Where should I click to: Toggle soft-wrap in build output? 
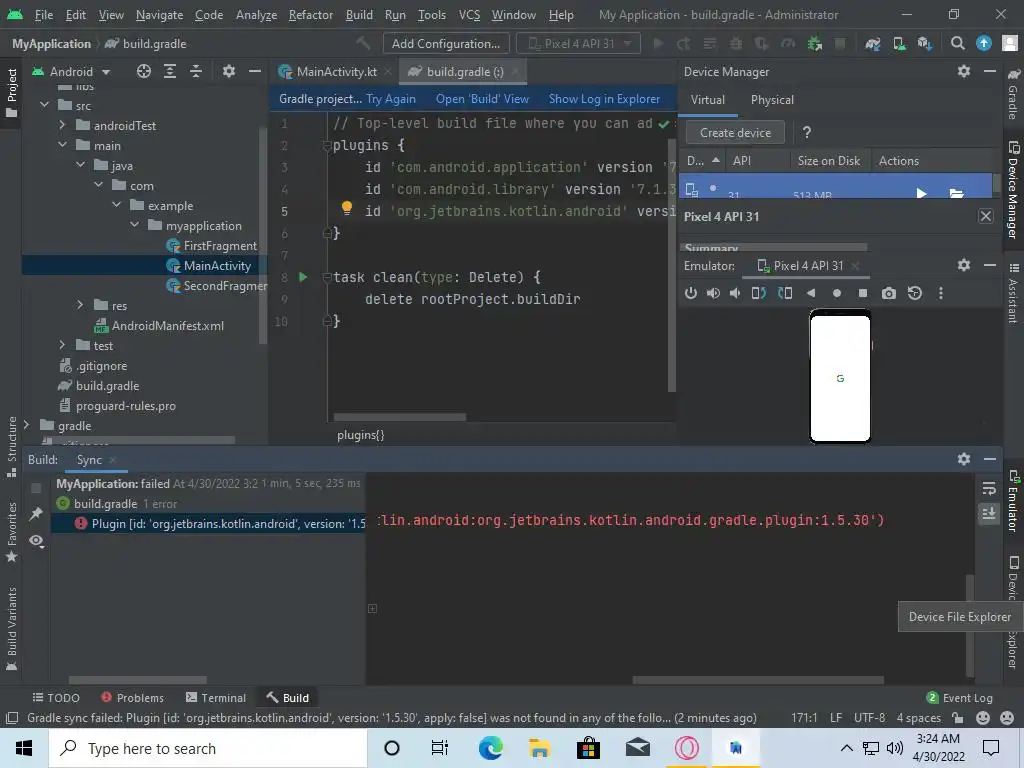[x=989, y=488]
